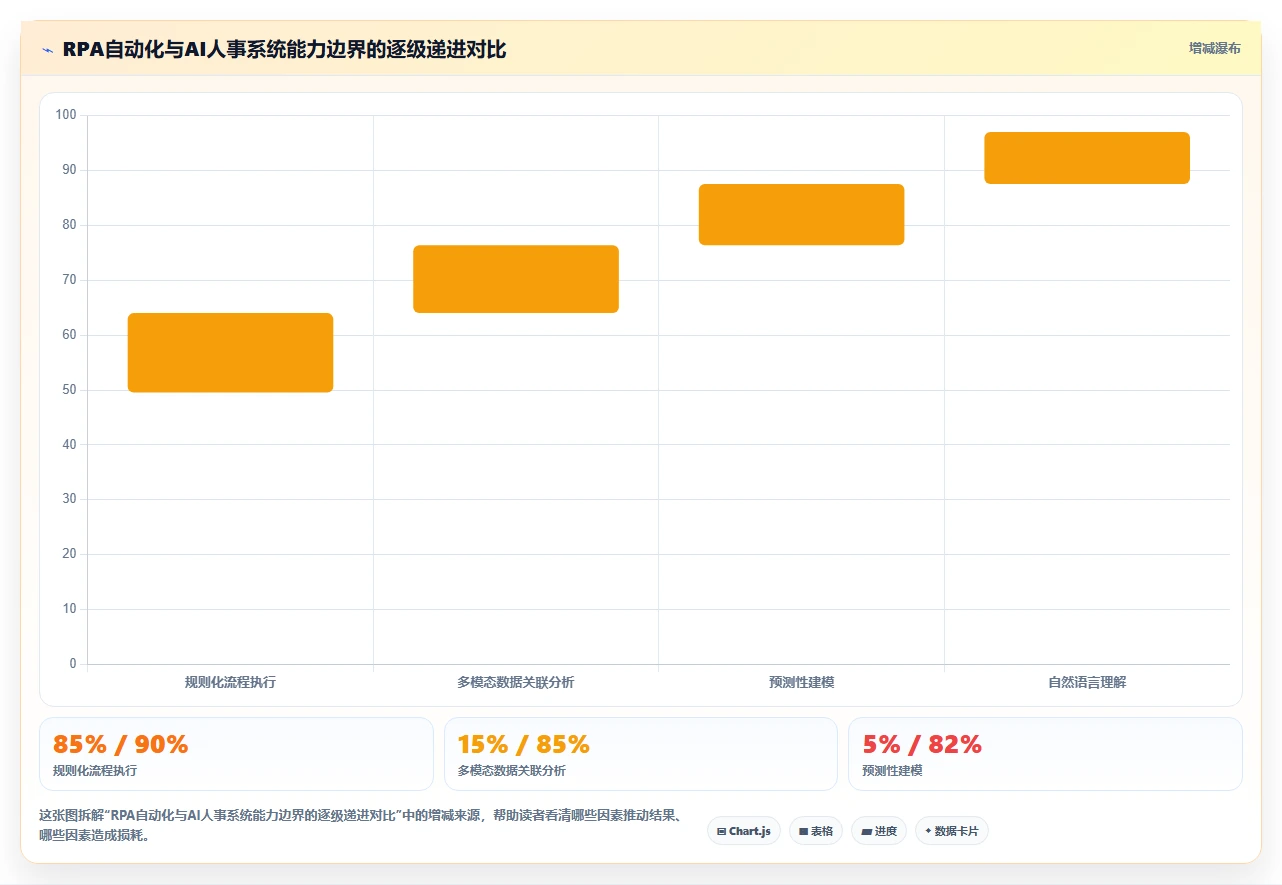Click the 预测性建模 caption in the third card
The width and height of the screenshot is (1282, 885).
pos(892,771)
